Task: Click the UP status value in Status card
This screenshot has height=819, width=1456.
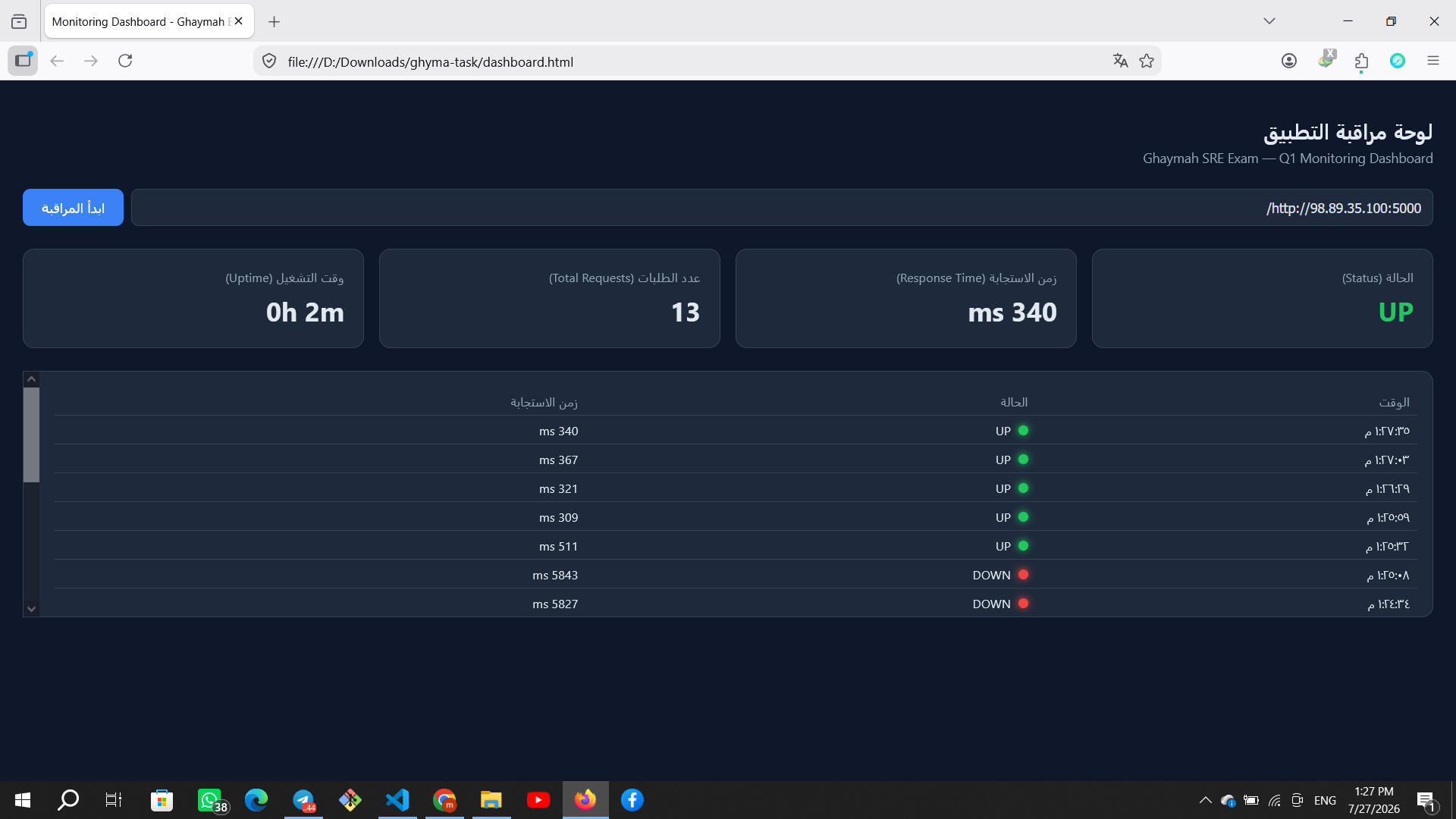Action: [1395, 312]
